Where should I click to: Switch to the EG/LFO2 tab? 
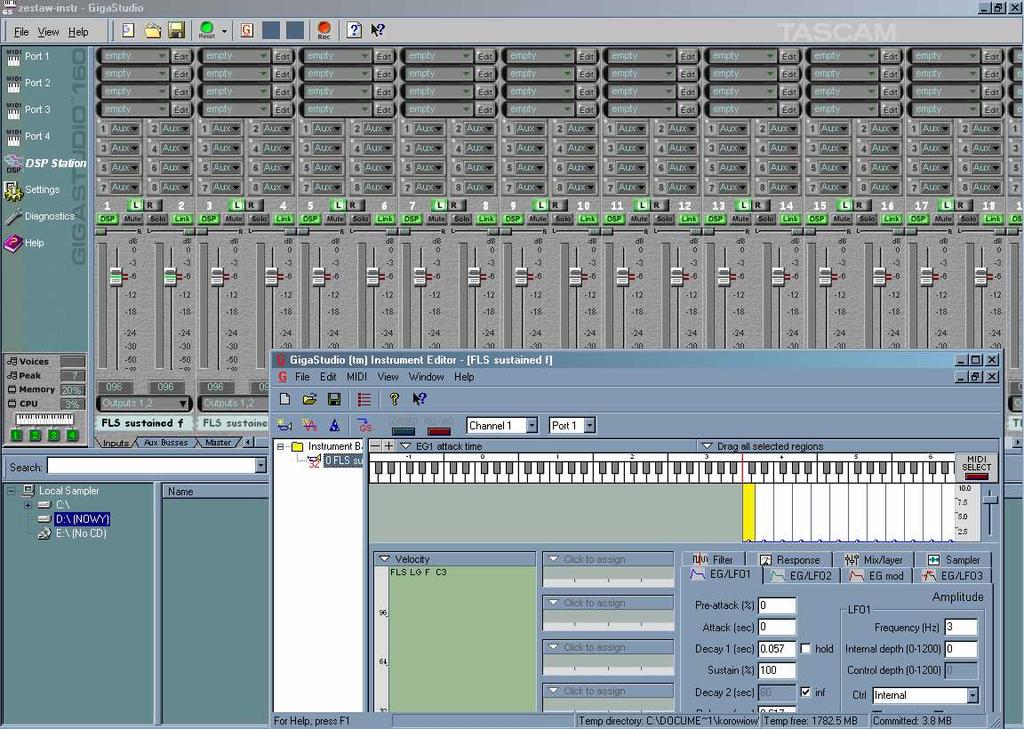[x=803, y=575]
